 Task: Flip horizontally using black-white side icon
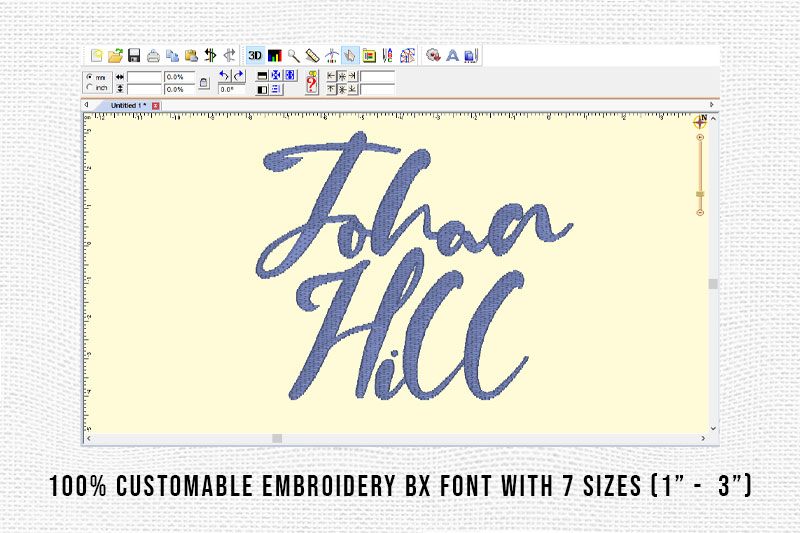[x=262, y=89]
